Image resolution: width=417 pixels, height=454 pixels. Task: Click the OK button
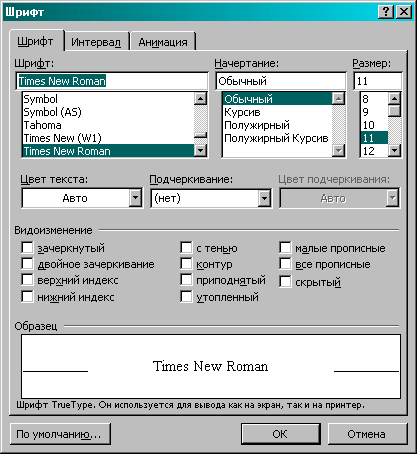pyautogui.click(x=280, y=434)
